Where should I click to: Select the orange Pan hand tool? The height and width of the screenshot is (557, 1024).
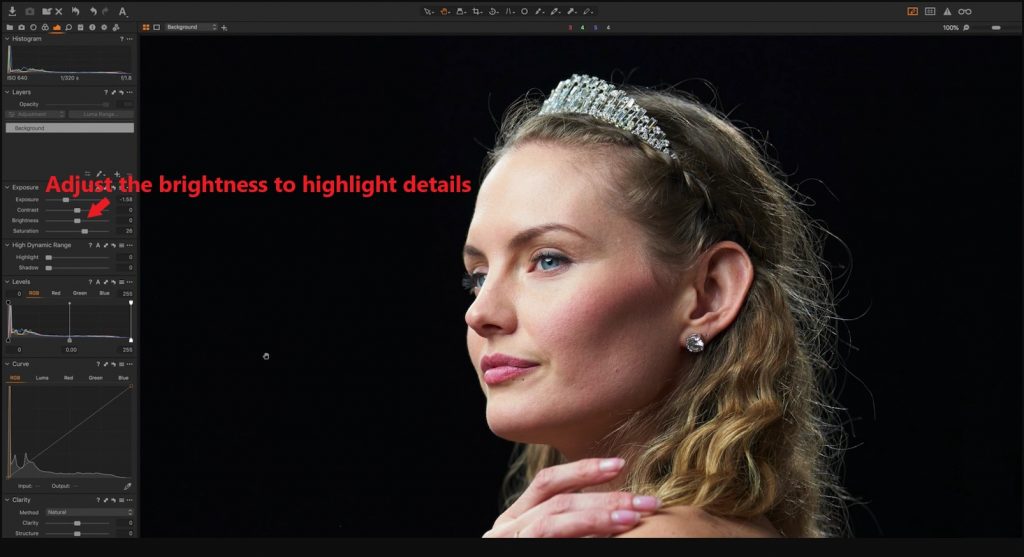click(x=444, y=12)
